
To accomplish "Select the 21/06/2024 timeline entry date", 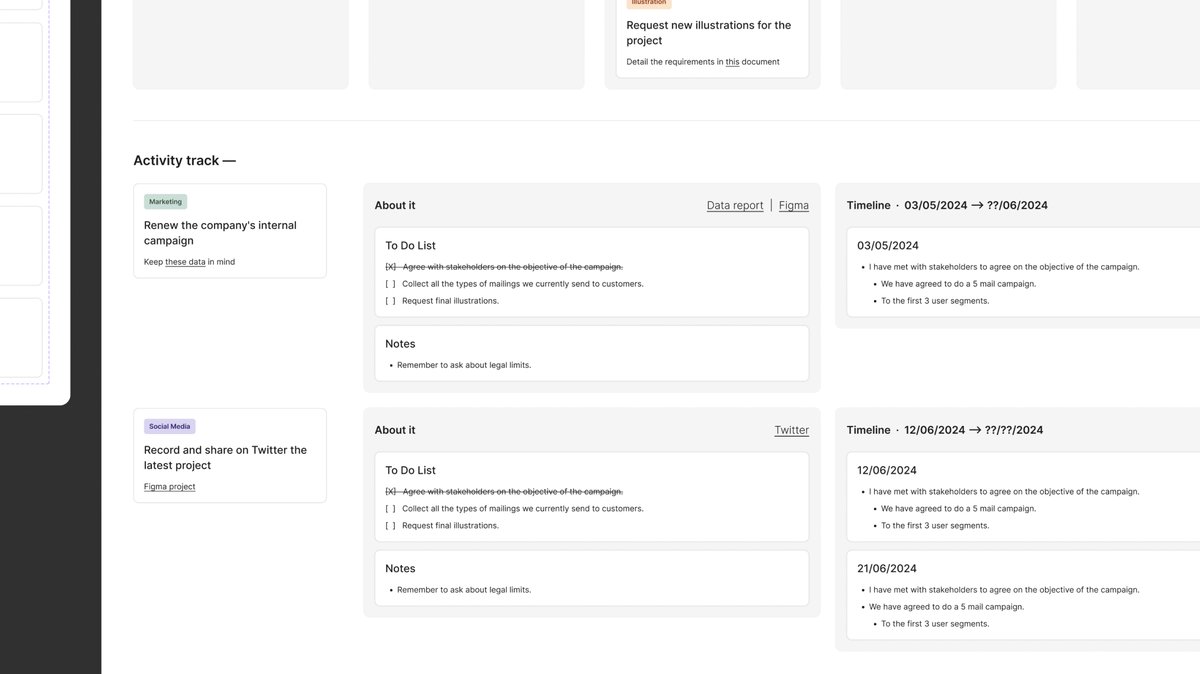I will 887,568.
